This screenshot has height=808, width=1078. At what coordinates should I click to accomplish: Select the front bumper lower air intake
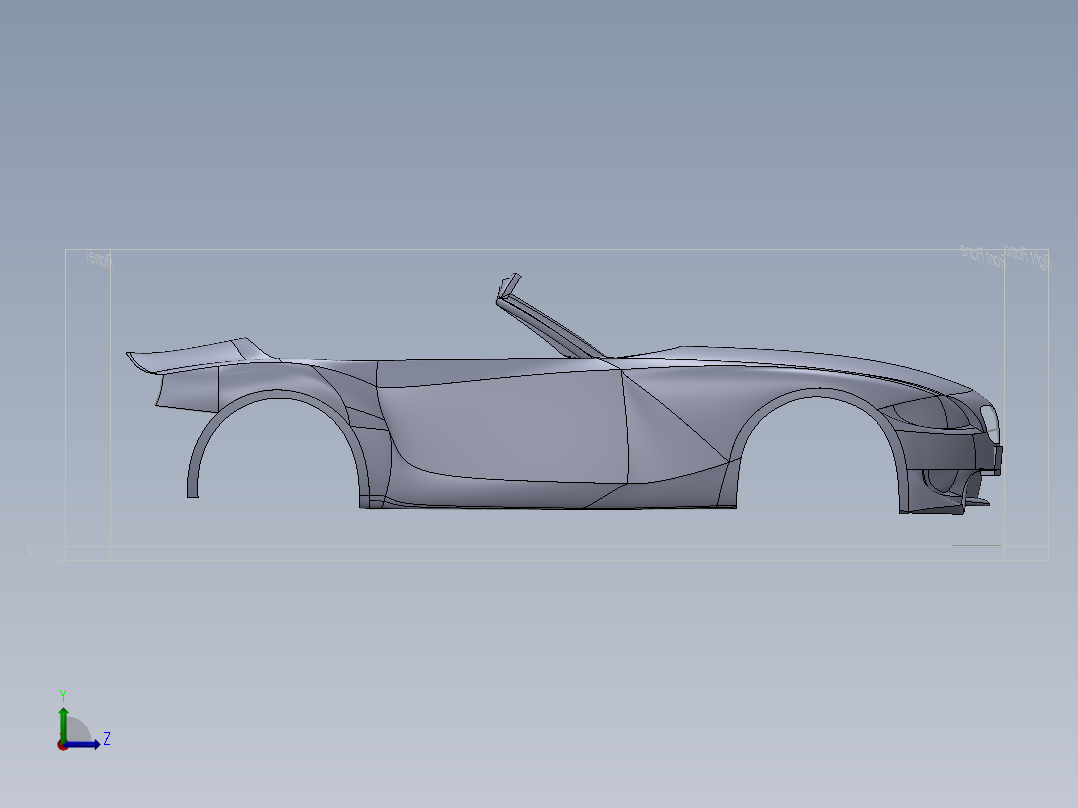943,481
